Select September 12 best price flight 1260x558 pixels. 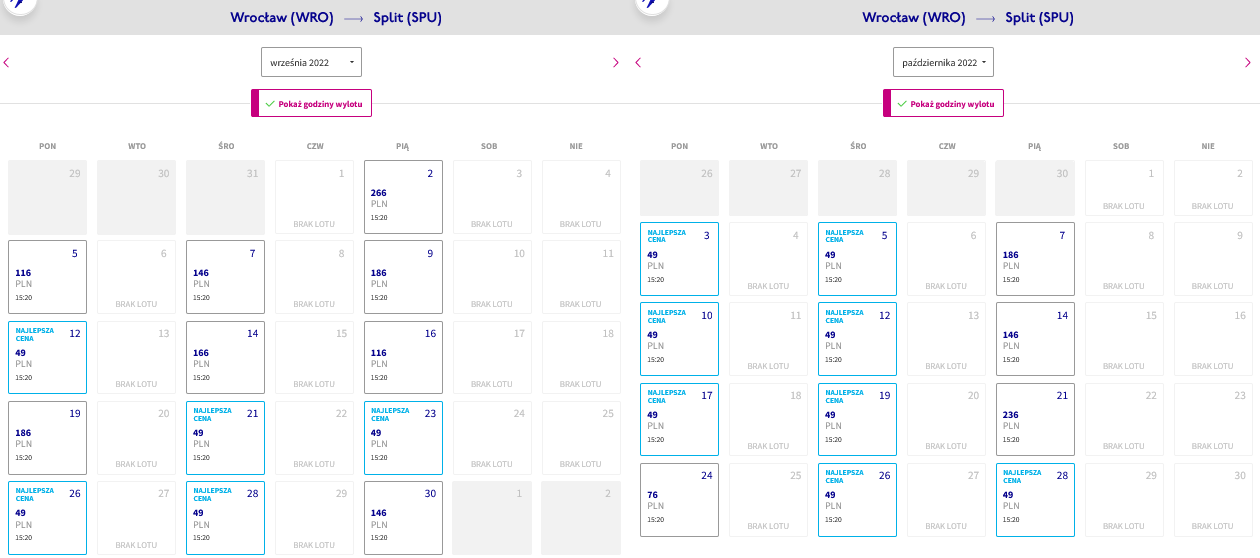click(x=47, y=358)
